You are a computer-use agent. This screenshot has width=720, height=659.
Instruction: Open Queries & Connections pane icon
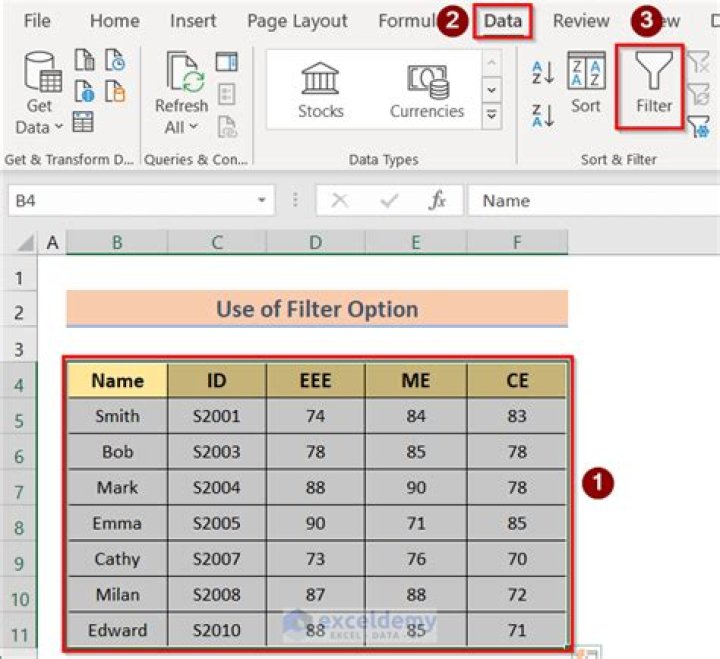227,62
